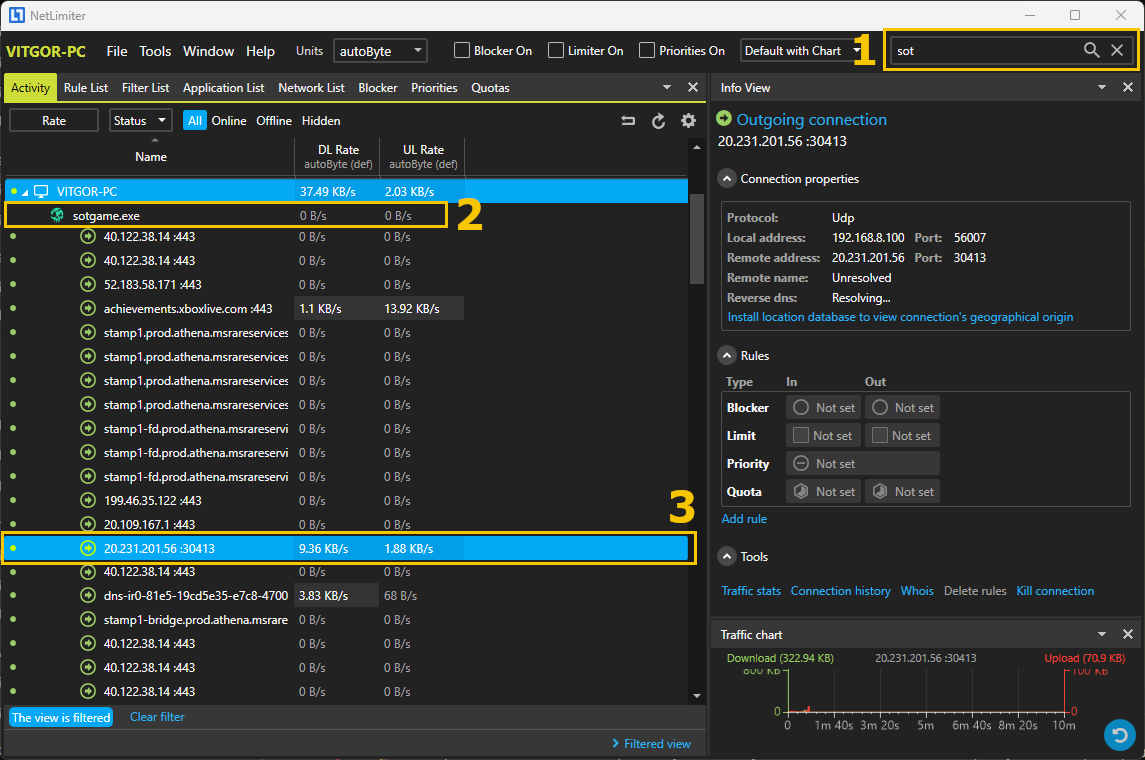Open the Status filter dropdown
The image size is (1145, 760).
click(140, 121)
